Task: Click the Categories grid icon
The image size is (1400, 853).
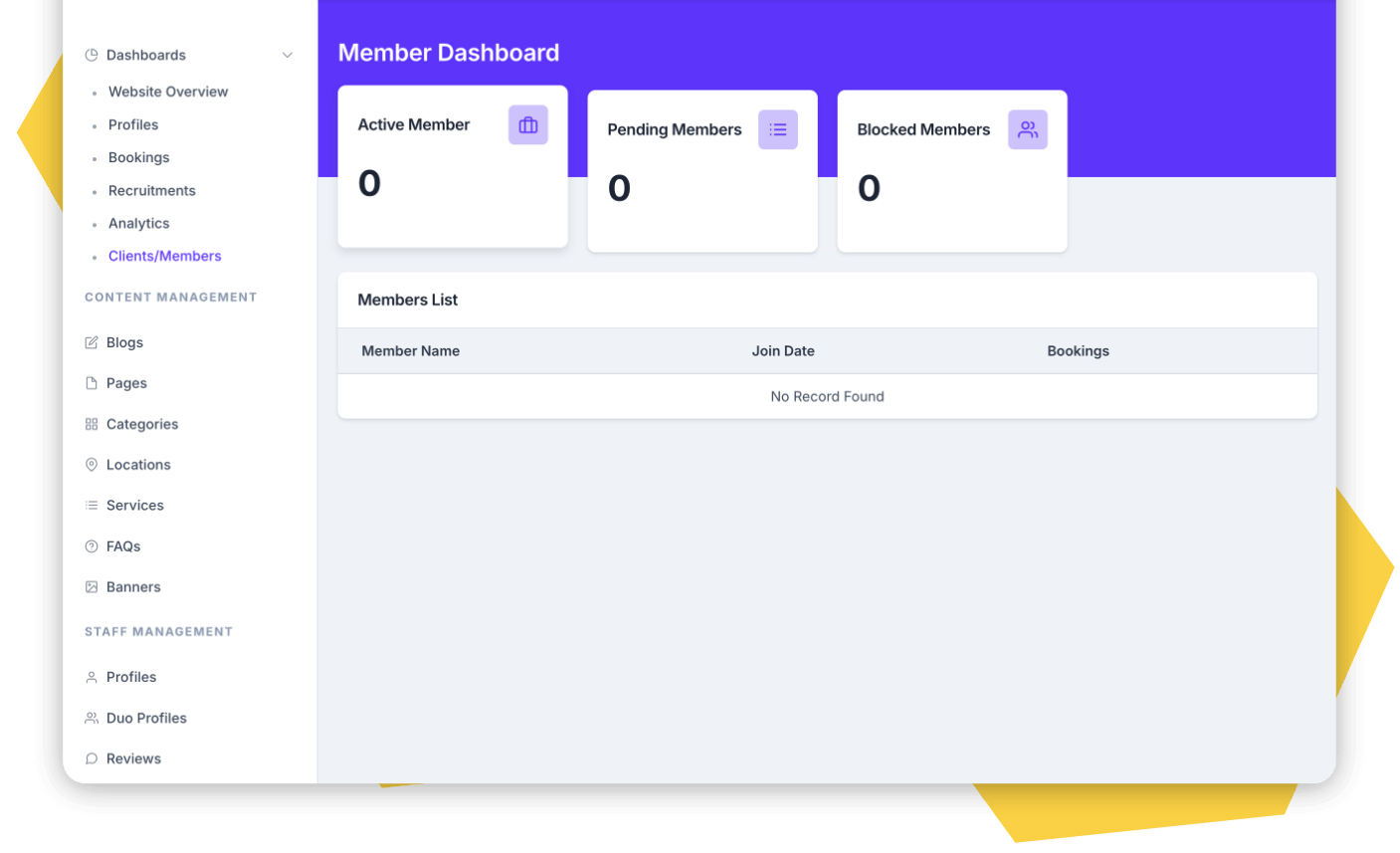Action: 91,424
